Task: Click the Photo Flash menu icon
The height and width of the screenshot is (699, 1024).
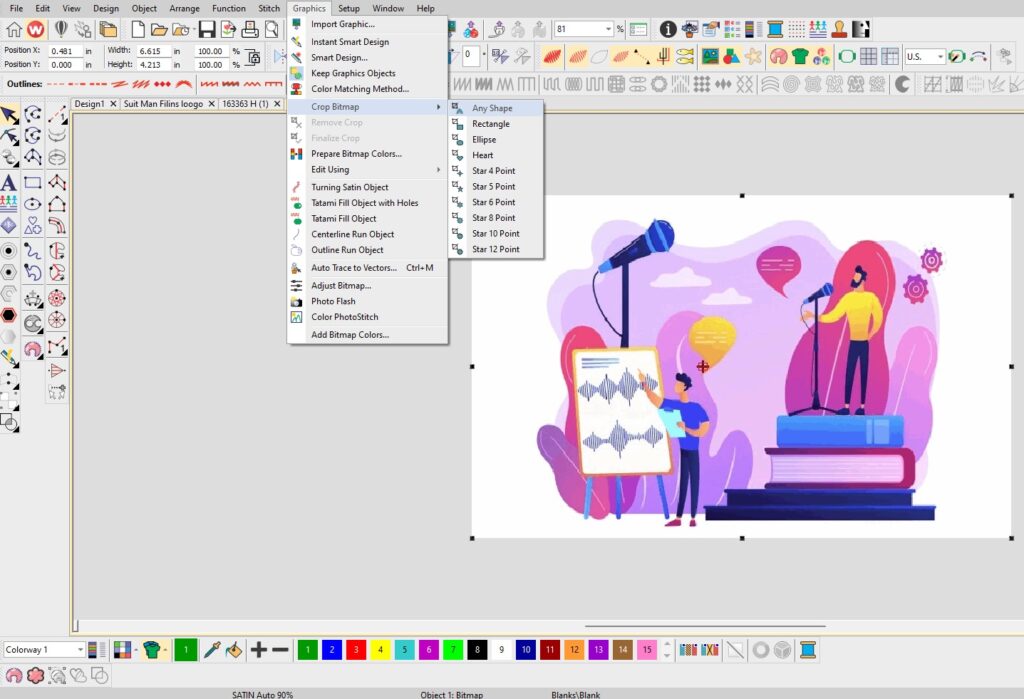Action: point(296,301)
